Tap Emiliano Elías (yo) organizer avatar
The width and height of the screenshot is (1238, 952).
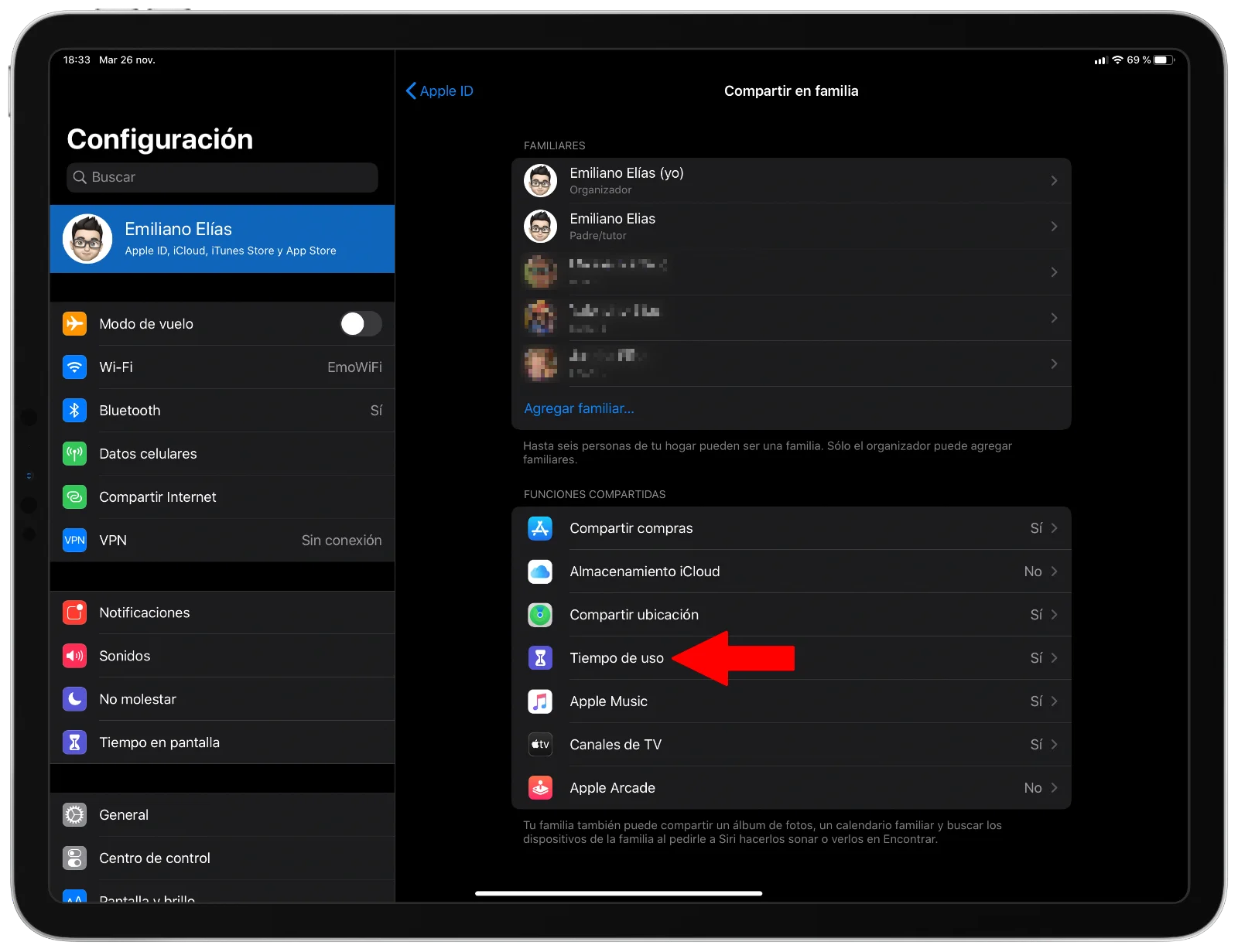[540, 180]
